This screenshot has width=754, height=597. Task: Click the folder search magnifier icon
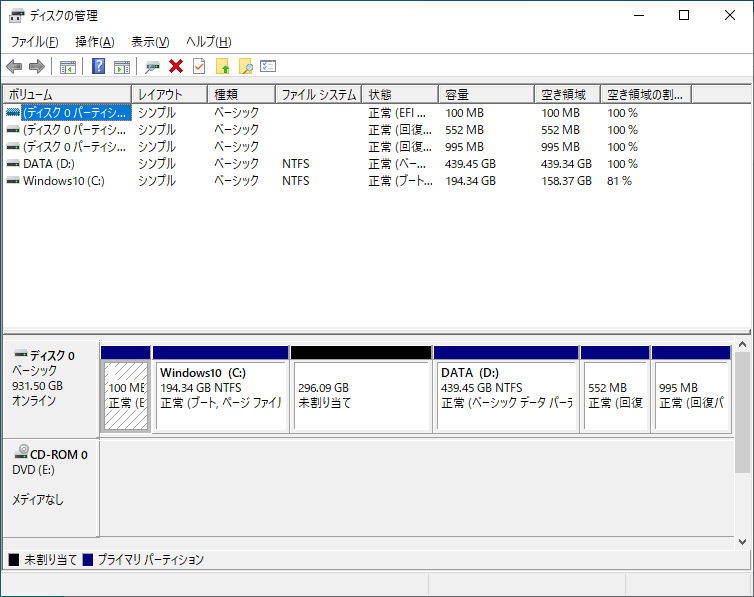[x=246, y=66]
